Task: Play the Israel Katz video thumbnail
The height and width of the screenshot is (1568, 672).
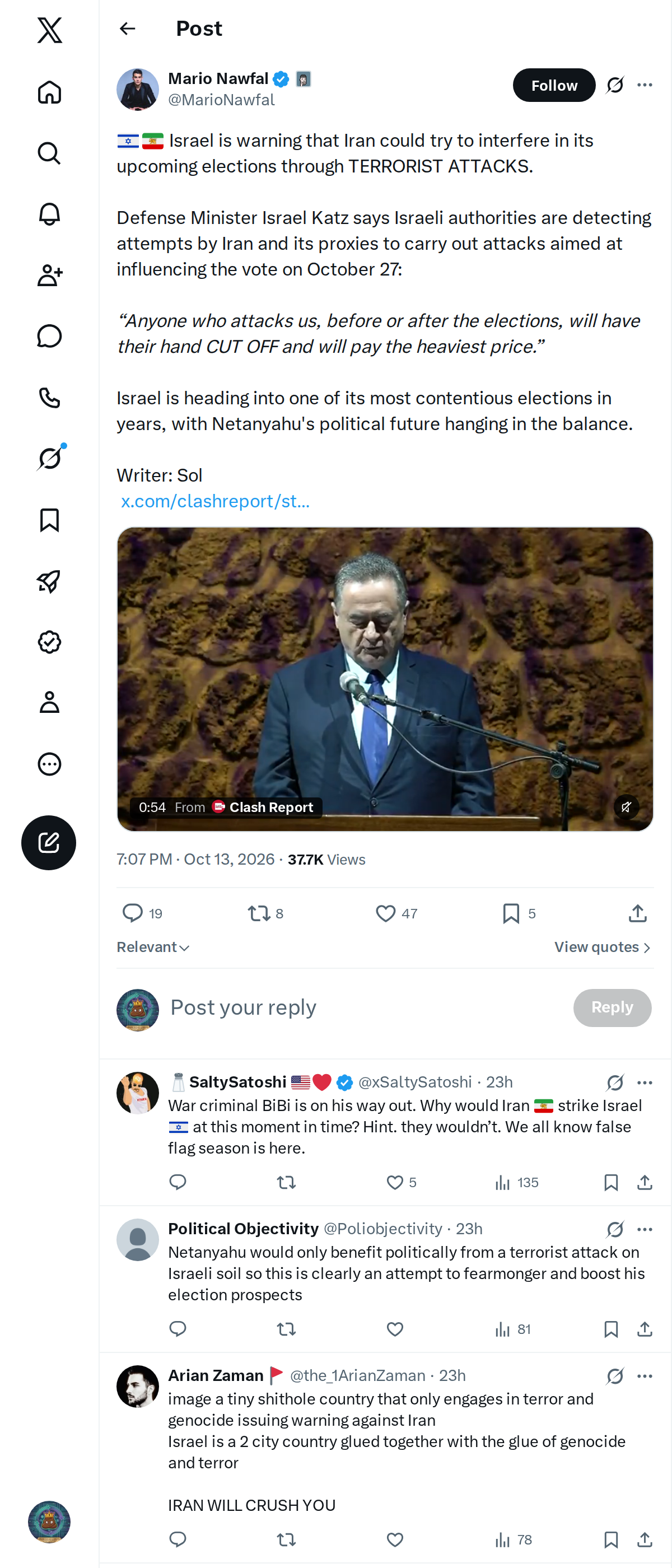Action: click(x=385, y=679)
